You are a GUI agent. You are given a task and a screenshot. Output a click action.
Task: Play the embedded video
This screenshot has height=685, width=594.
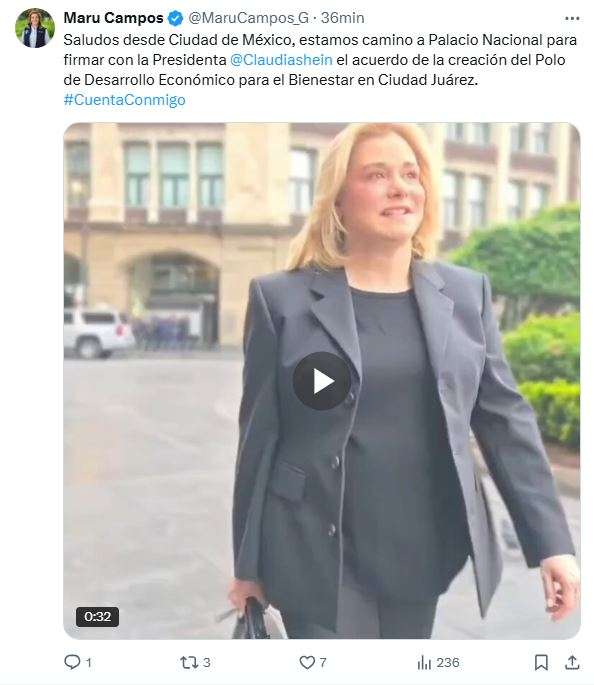321,381
